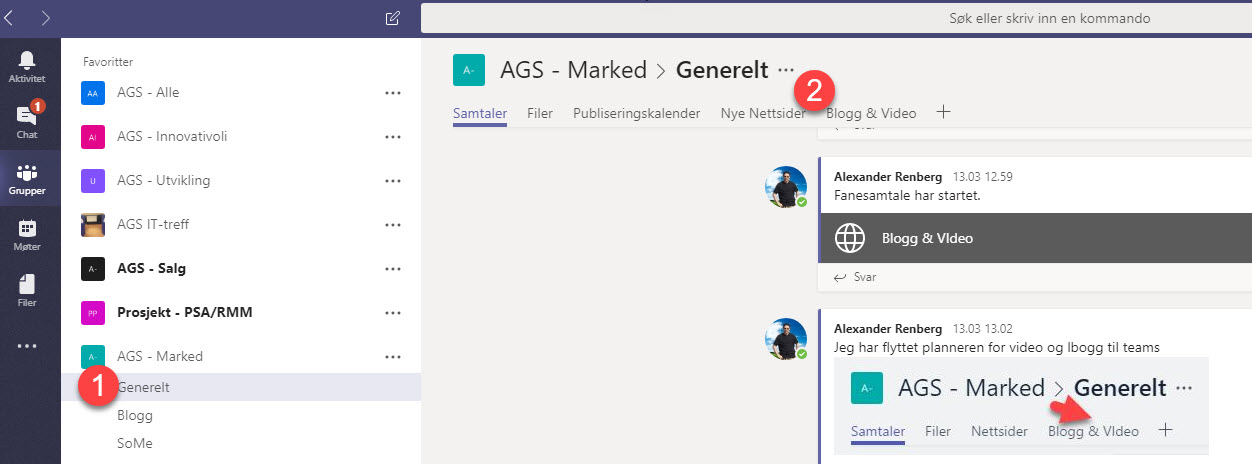The image size is (1252, 464).
Task: Open the Publiseringskalender tab
Action: [637, 113]
